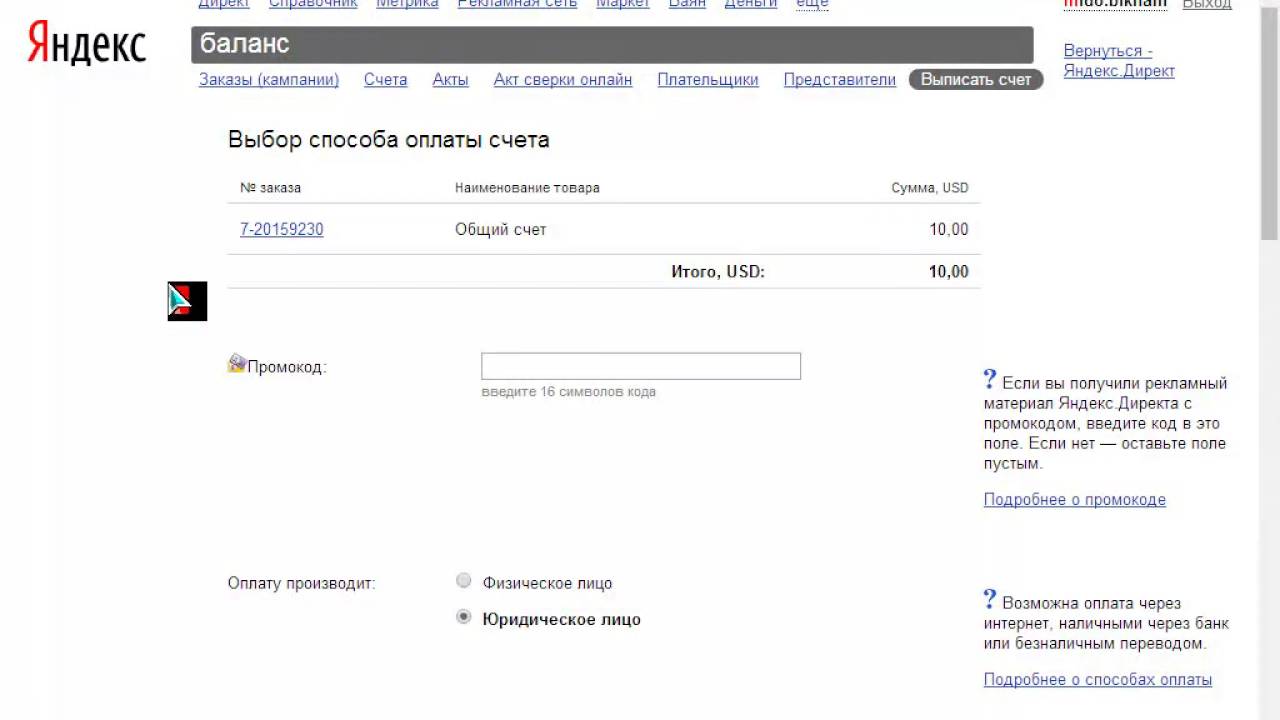
Task: Click the question mark beside payment methods help
Action: (990, 599)
